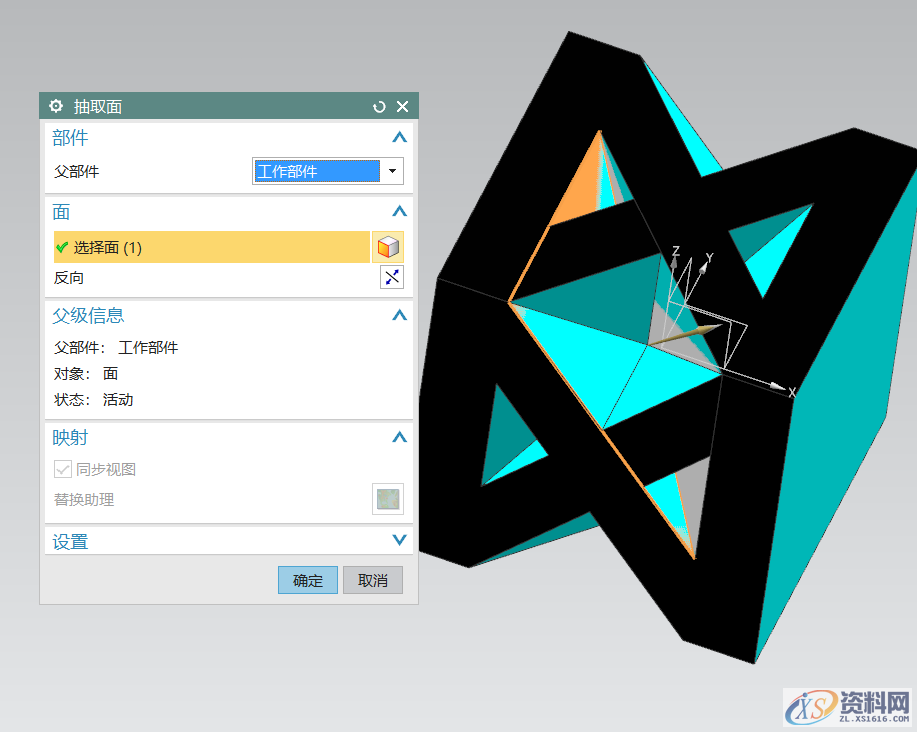917x732 pixels.
Task: Click the 反向 reverse direction icon
Action: click(391, 277)
